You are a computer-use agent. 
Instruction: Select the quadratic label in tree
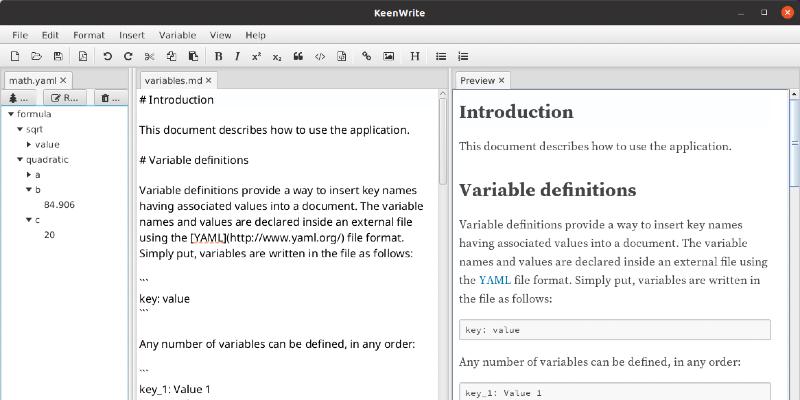click(x=47, y=160)
